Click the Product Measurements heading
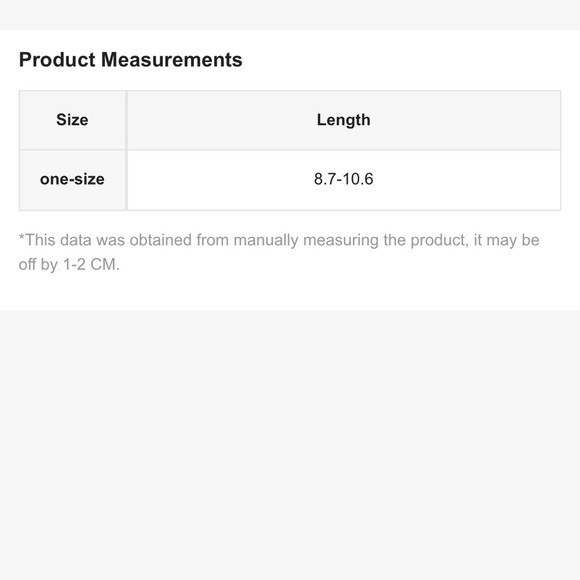580x580 pixels. [x=131, y=60]
